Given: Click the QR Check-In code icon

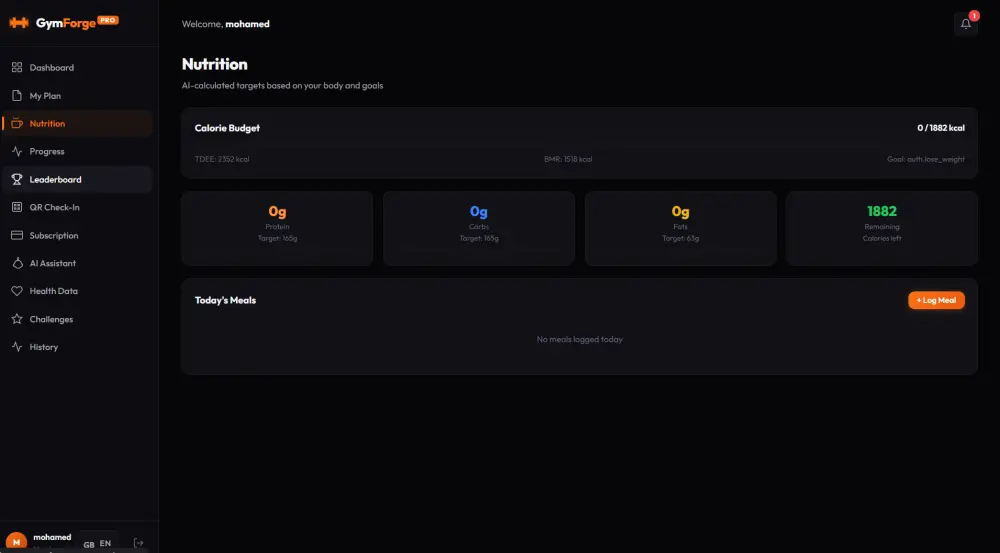Looking at the screenshot, I should (x=17, y=207).
